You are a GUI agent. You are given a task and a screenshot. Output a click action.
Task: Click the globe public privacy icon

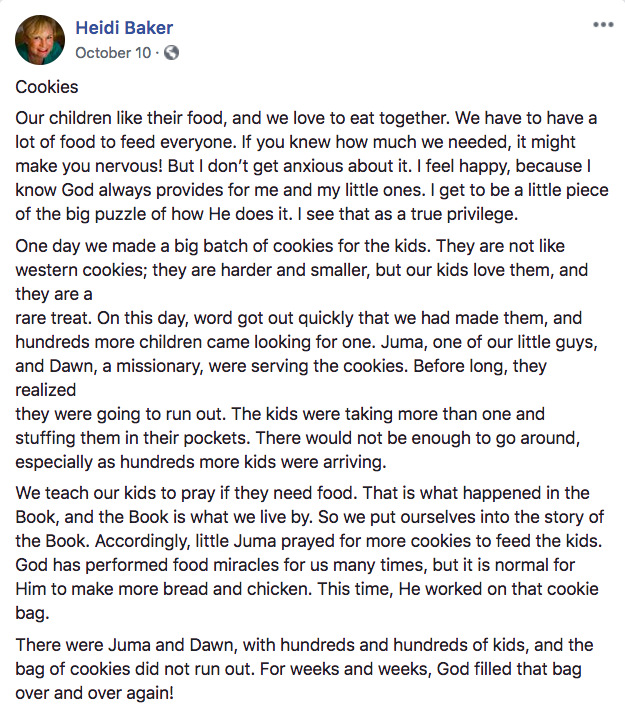(x=172, y=52)
